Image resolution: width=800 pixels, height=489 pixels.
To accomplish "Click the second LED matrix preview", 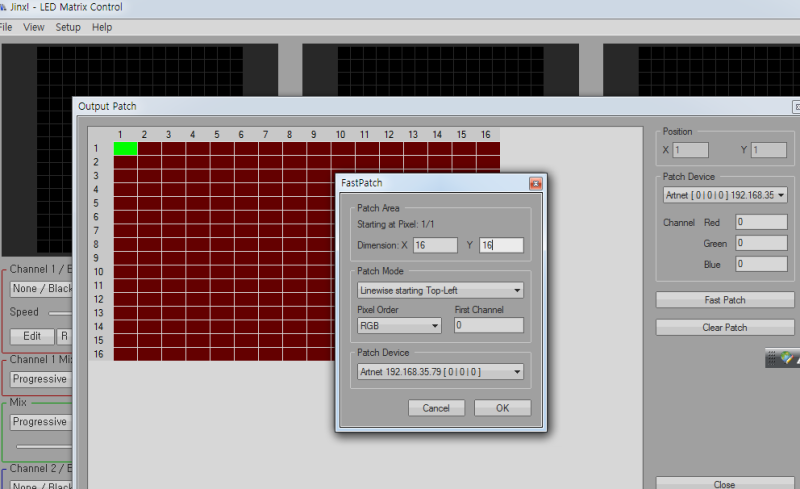I will 441,70.
